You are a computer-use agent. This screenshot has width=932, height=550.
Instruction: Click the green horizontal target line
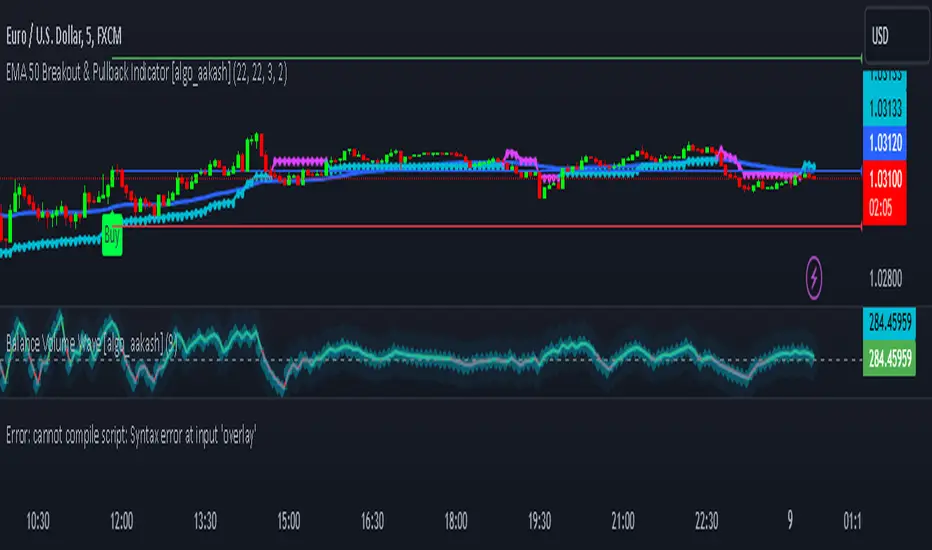point(487,58)
